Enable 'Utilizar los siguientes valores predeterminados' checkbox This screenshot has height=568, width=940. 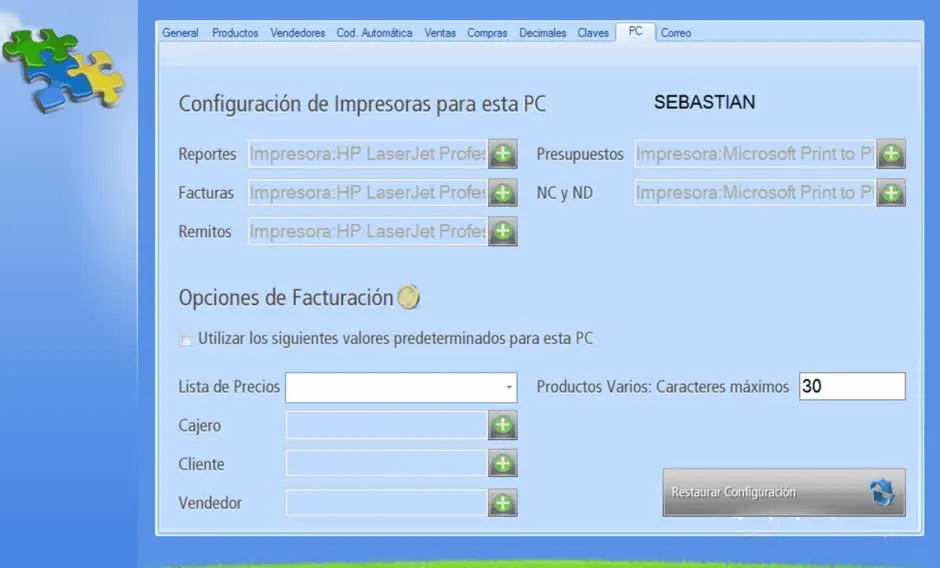click(x=185, y=340)
